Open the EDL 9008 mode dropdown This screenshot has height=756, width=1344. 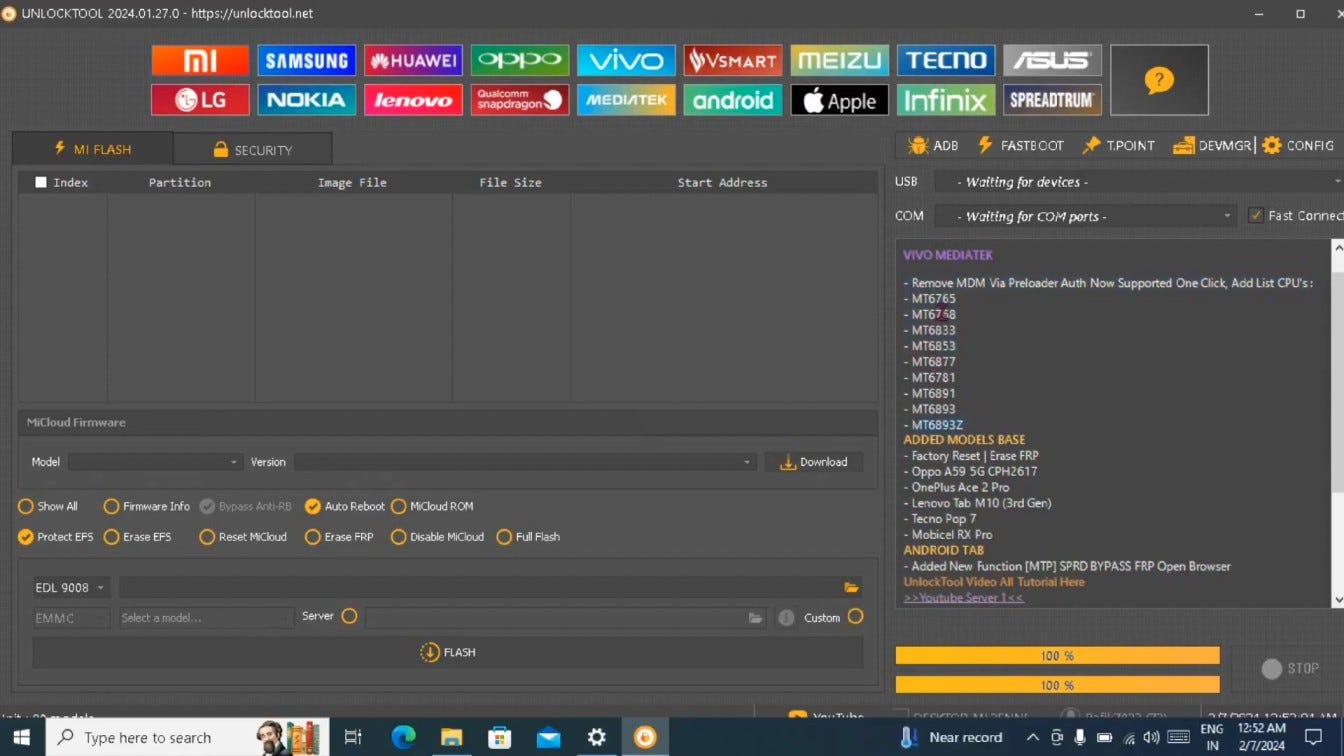click(70, 588)
